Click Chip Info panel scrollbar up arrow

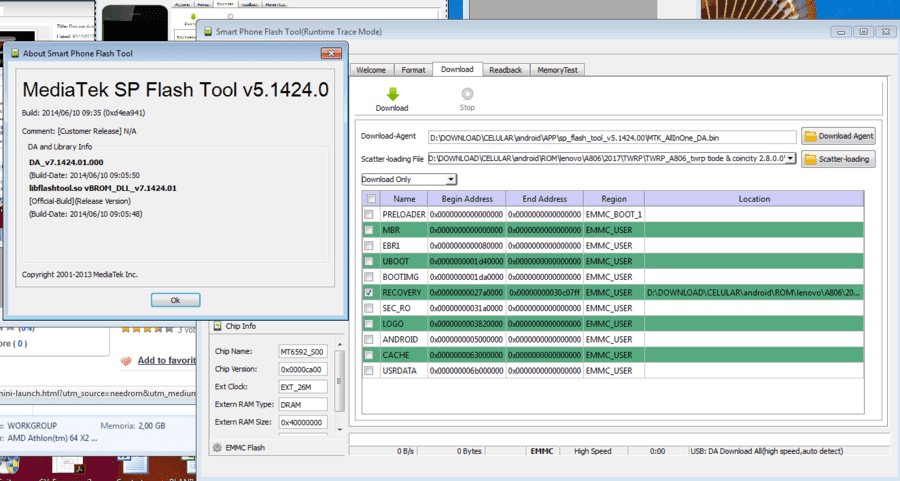point(340,344)
